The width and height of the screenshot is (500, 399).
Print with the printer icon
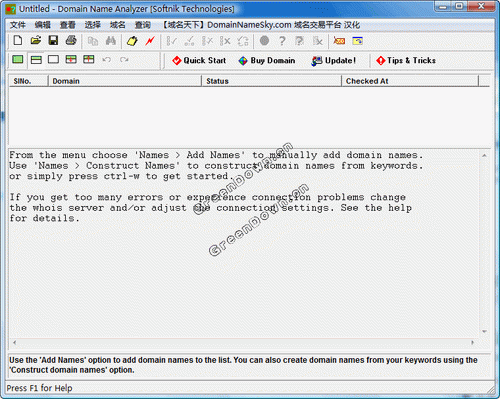pyautogui.click(x=71, y=41)
